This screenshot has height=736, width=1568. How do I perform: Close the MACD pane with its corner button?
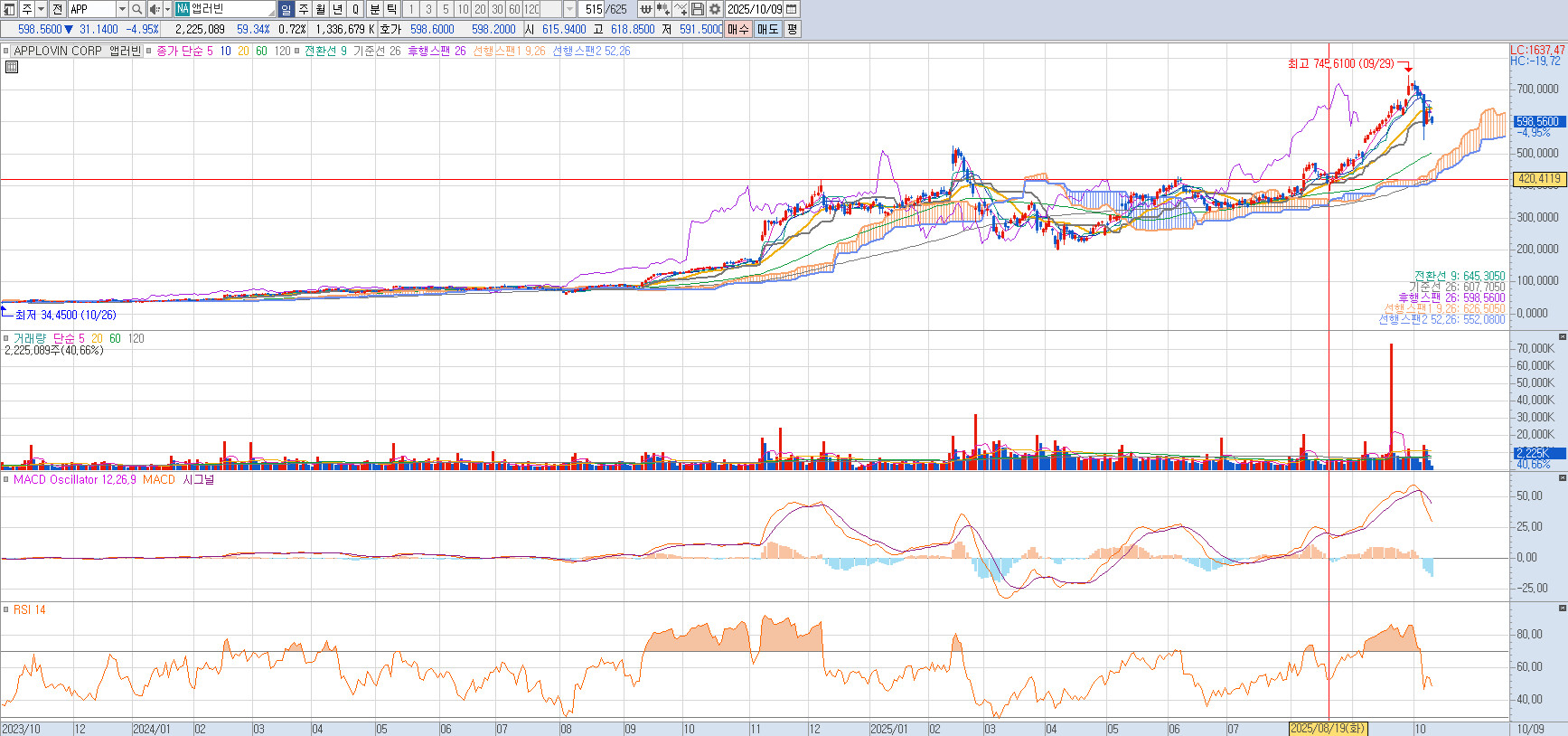point(1563,478)
